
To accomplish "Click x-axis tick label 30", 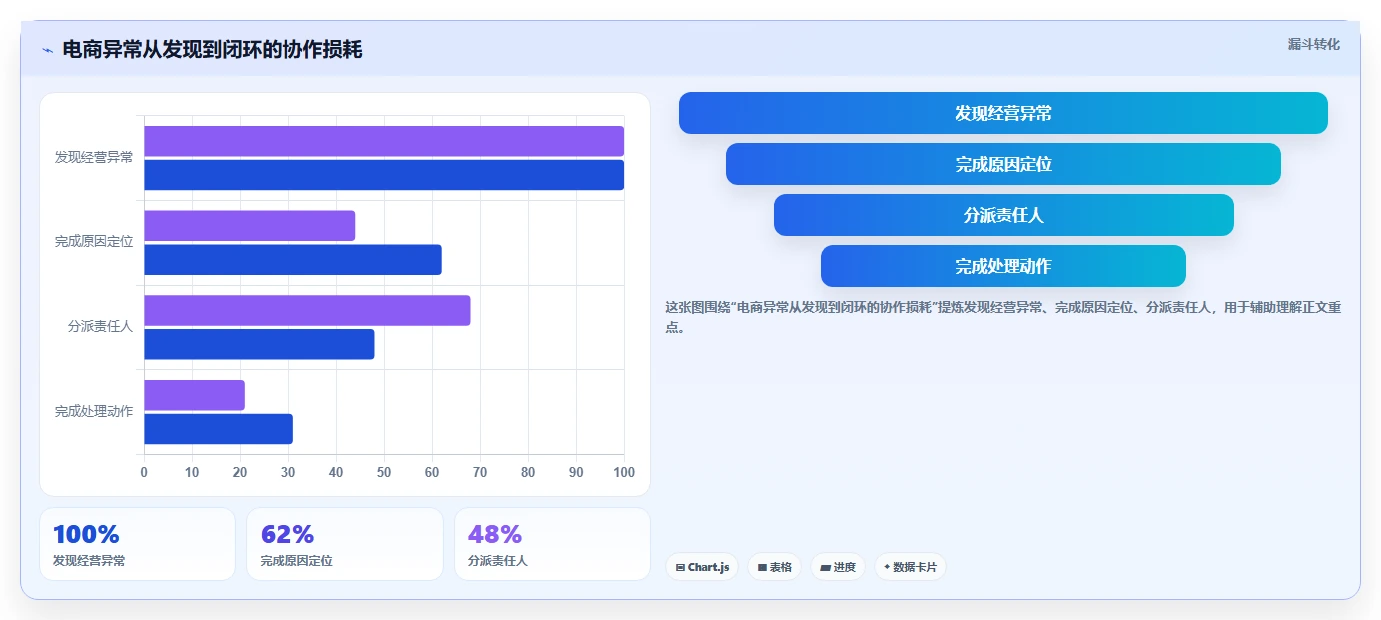I will point(288,472).
